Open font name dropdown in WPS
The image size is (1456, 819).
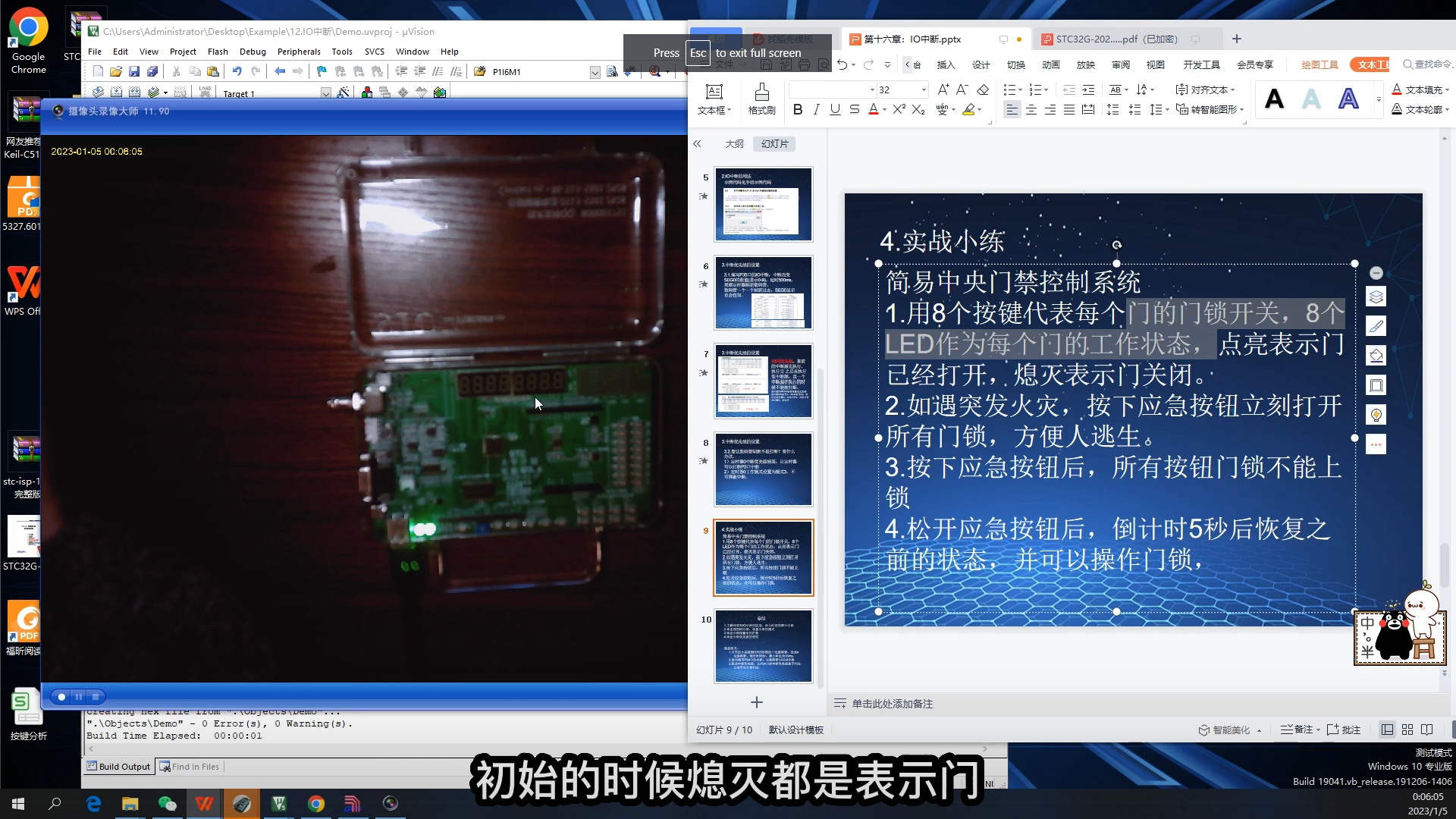tap(872, 89)
